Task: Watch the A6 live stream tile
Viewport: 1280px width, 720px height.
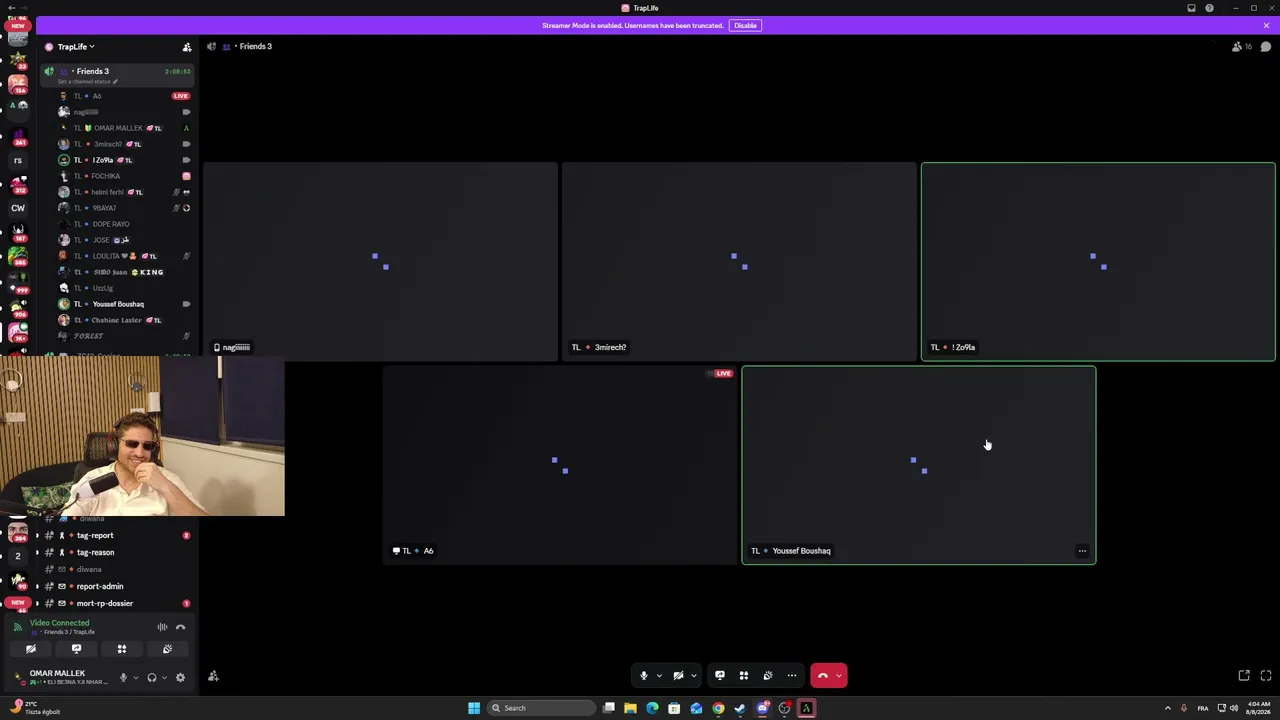Action: 560,465
